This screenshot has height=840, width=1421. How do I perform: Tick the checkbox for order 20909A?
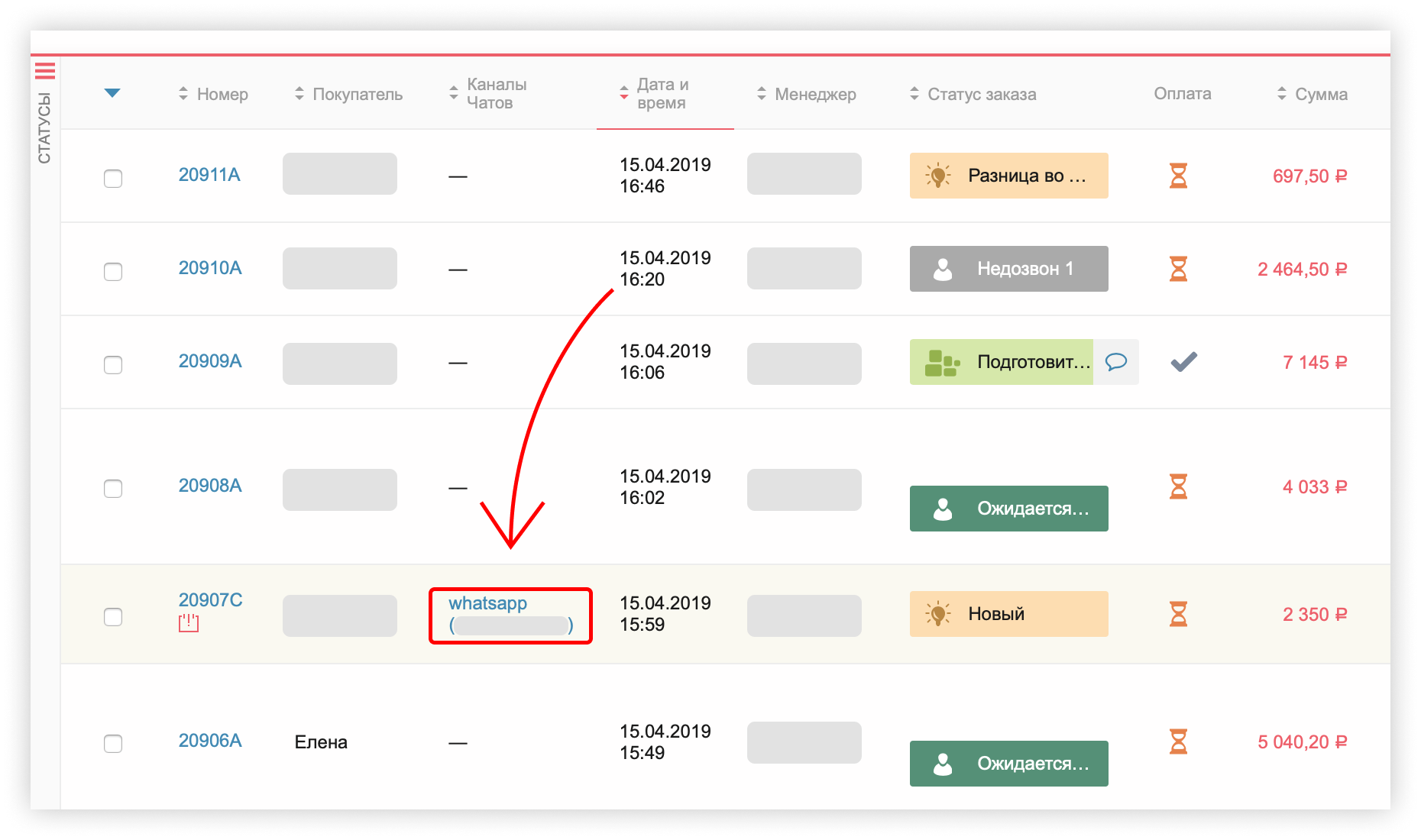pyautogui.click(x=113, y=365)
